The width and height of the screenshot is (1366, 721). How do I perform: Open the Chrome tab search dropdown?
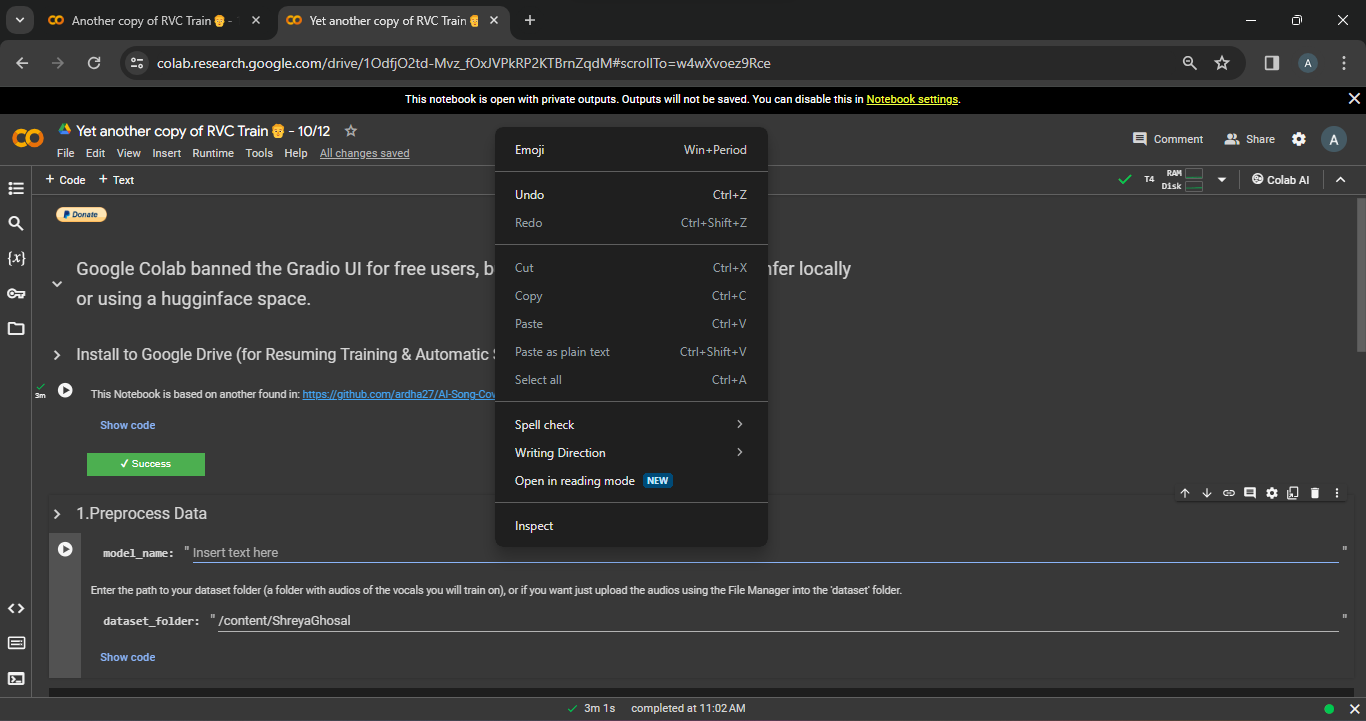(x=19, y=20)
